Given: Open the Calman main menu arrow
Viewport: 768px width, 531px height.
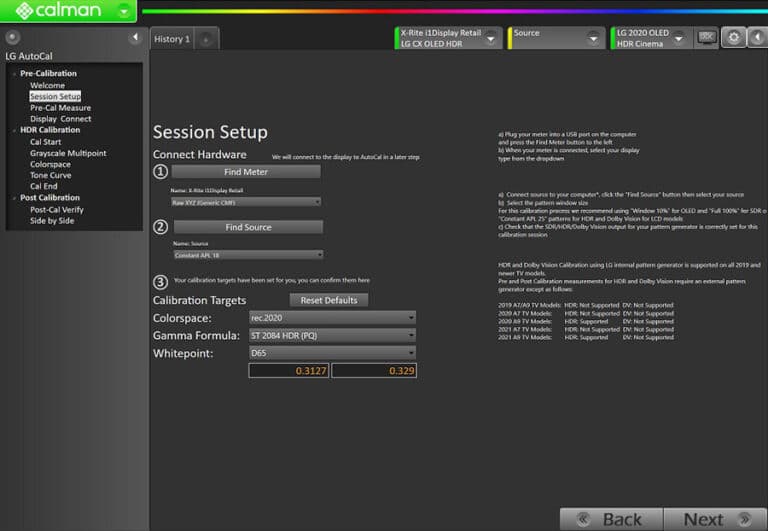Looking at the screenshot, I should click(123, 11).
